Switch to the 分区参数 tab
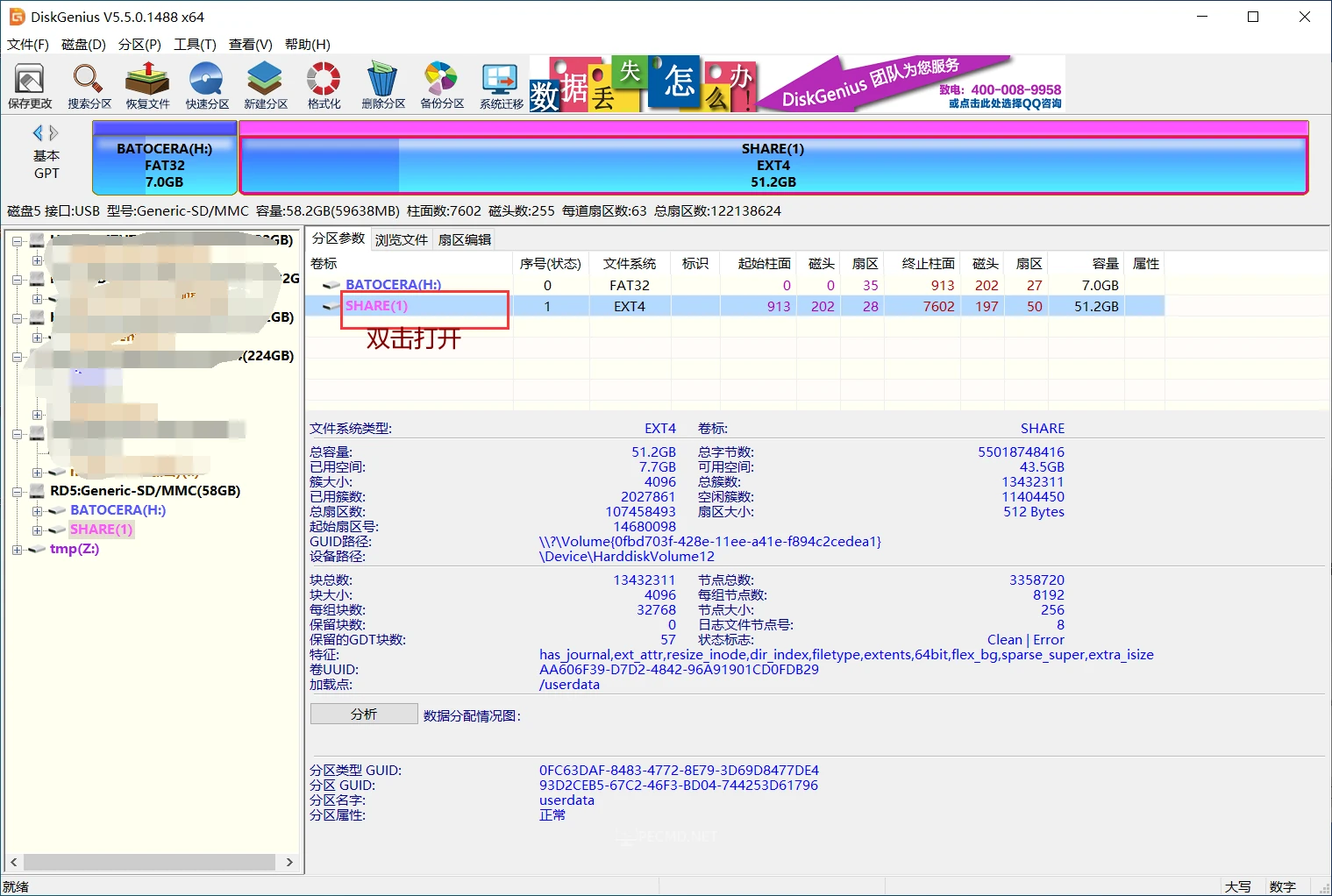Image resolution: width=1332 pixels, height=896 pixels. click(x=338, y=238)
